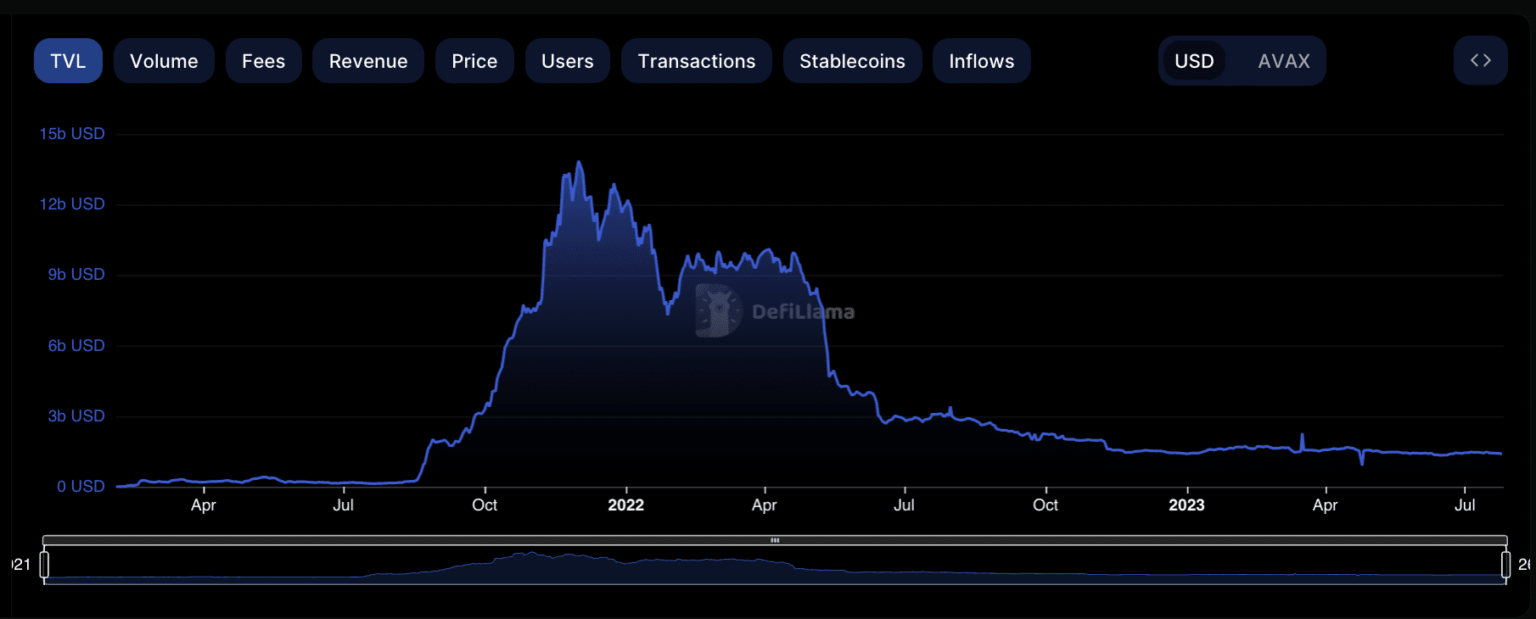Switch denomination to AVAX
This screenshot has height=619, width=1536.
point(1283,61)
